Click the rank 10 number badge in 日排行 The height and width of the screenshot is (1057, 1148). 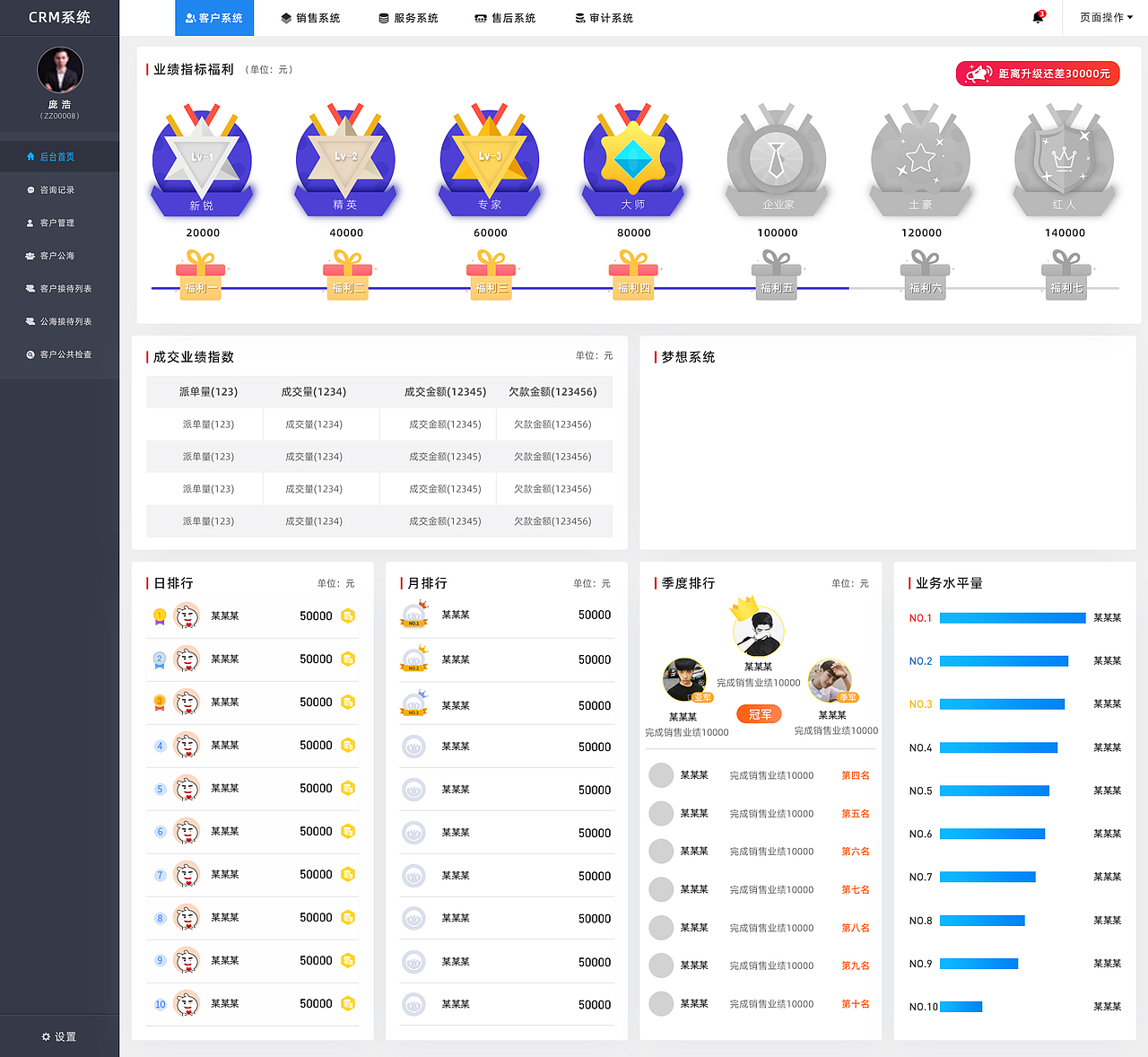160,1004
